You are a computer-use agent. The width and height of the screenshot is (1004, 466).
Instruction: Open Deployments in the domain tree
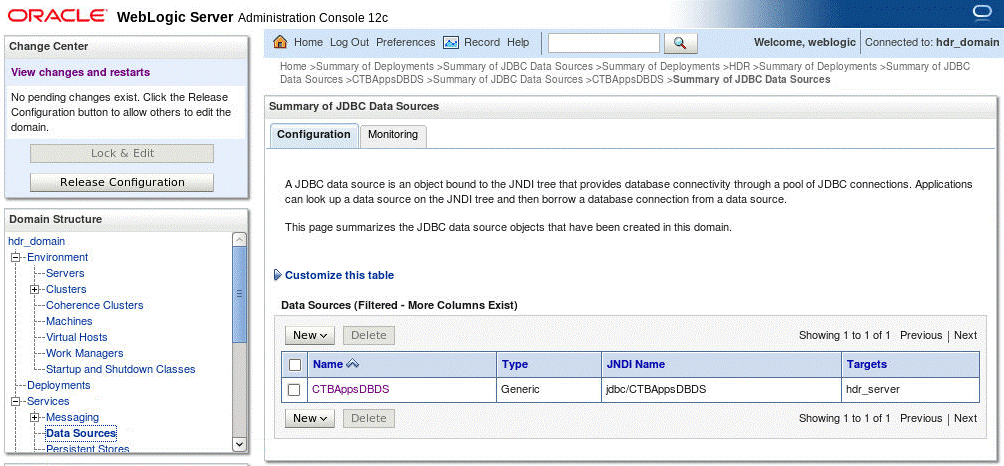(58, 385)
